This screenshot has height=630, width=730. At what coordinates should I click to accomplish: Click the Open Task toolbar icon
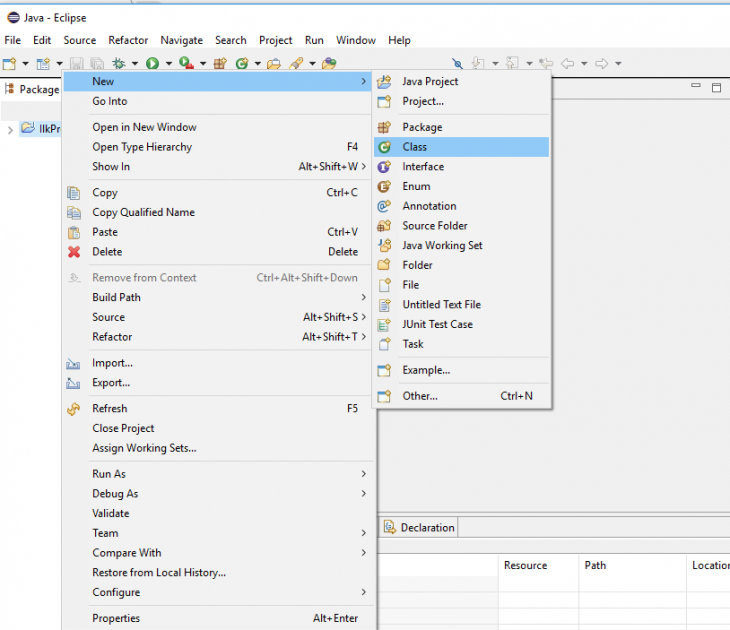pyautogui.click(x=329, y=63)
